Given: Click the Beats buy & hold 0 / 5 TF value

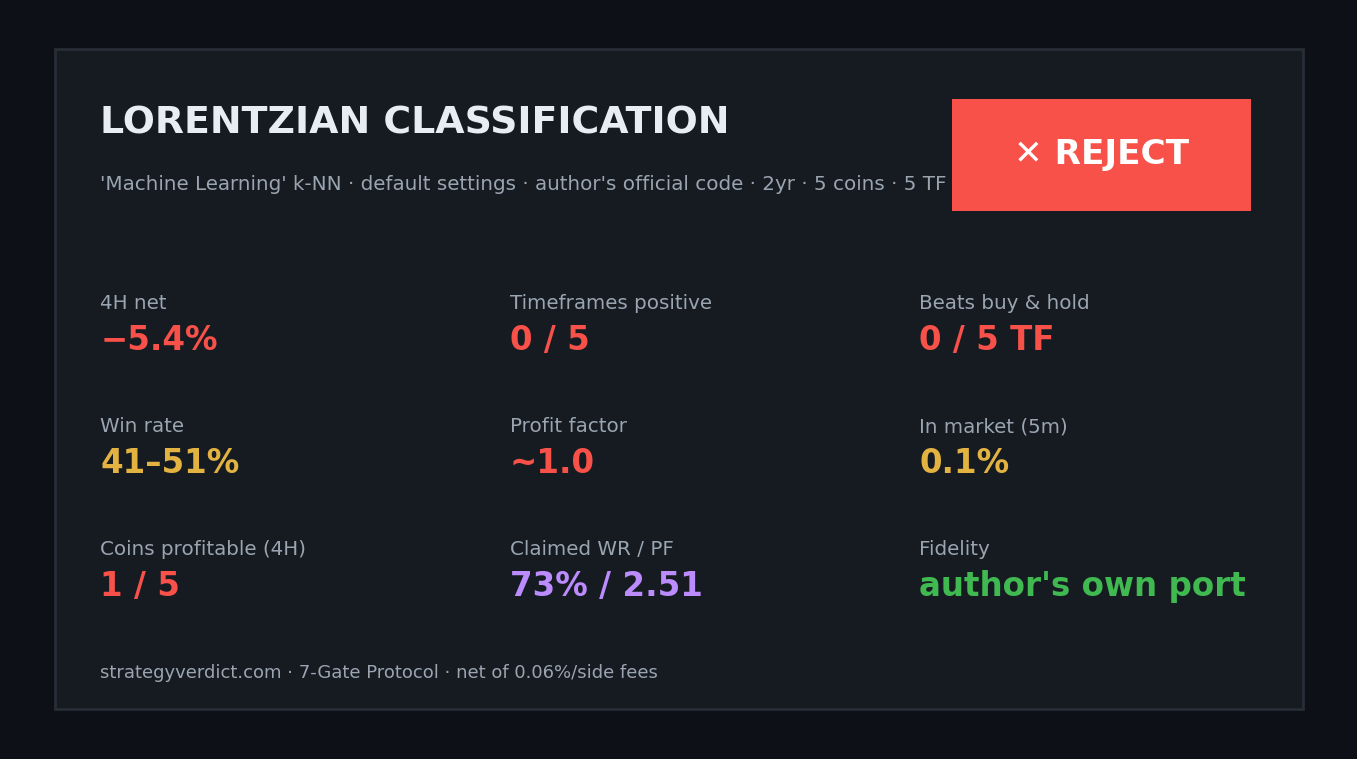Looking at the screenshot, I should [x=986, y=340].
